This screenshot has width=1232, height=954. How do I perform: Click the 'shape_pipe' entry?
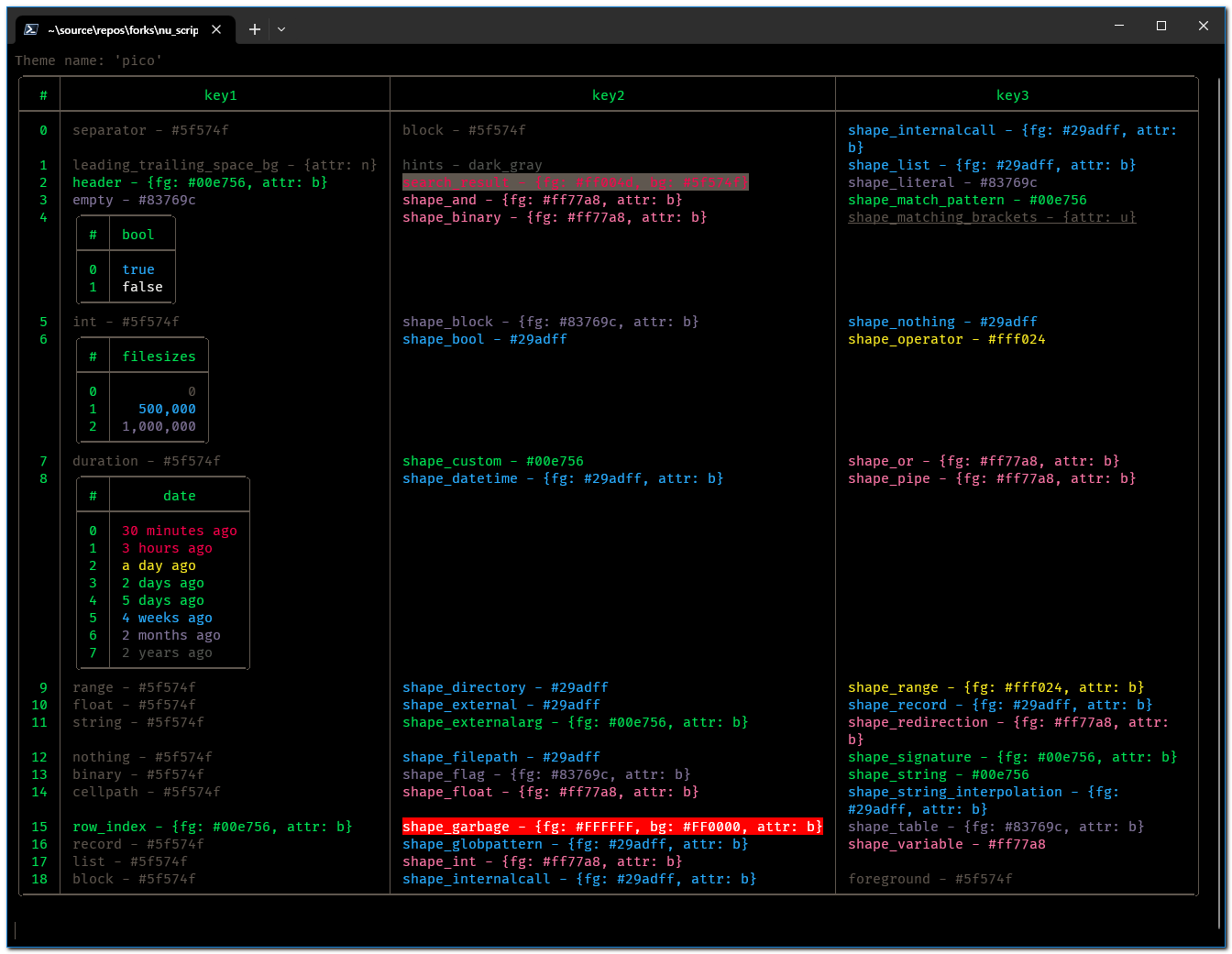(x=992, y=478)
